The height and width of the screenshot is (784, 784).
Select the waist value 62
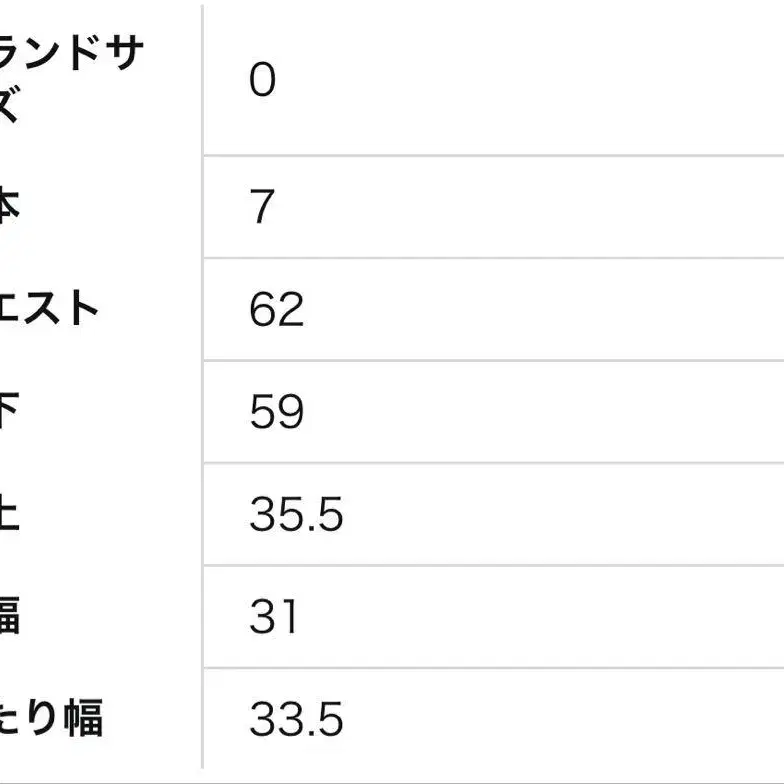277,310
